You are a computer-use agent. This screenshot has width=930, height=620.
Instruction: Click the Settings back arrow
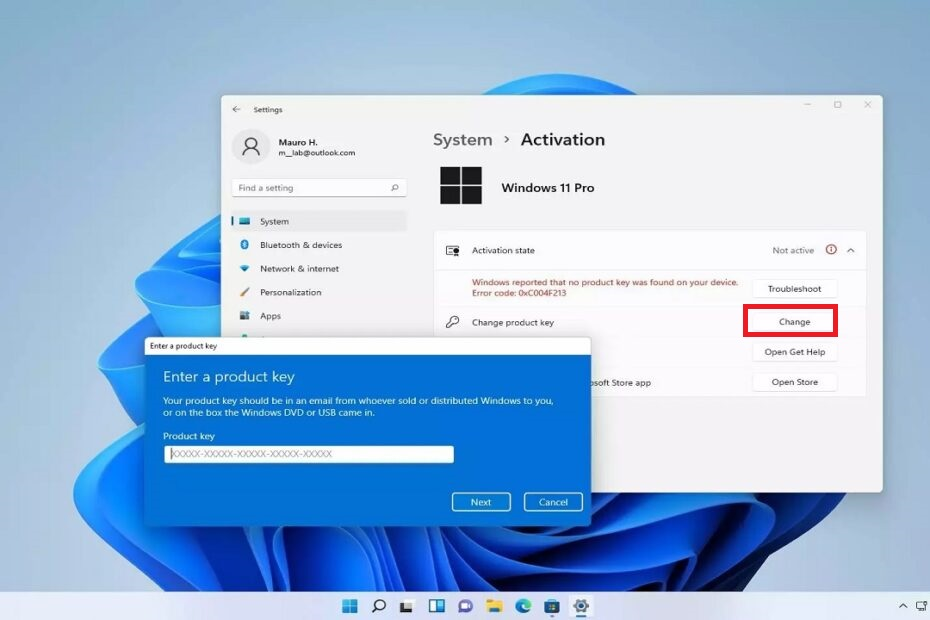(237, 109)
